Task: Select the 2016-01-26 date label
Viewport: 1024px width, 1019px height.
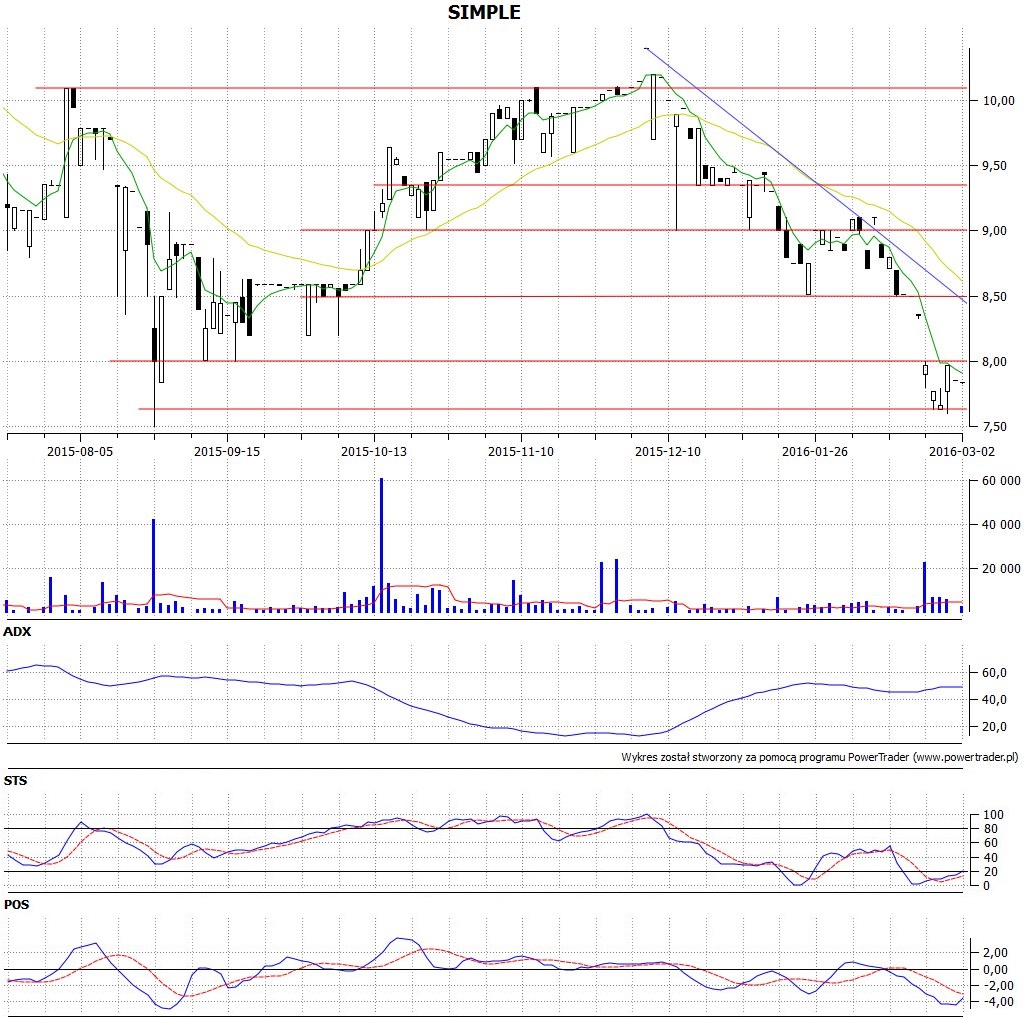Action: tap(814, 451)
